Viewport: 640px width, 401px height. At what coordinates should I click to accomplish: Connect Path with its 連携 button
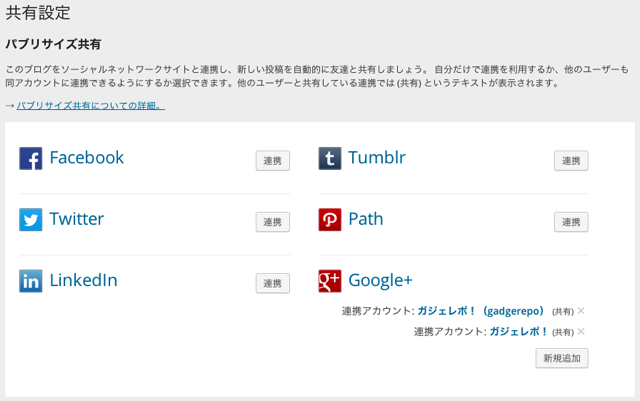571,222
